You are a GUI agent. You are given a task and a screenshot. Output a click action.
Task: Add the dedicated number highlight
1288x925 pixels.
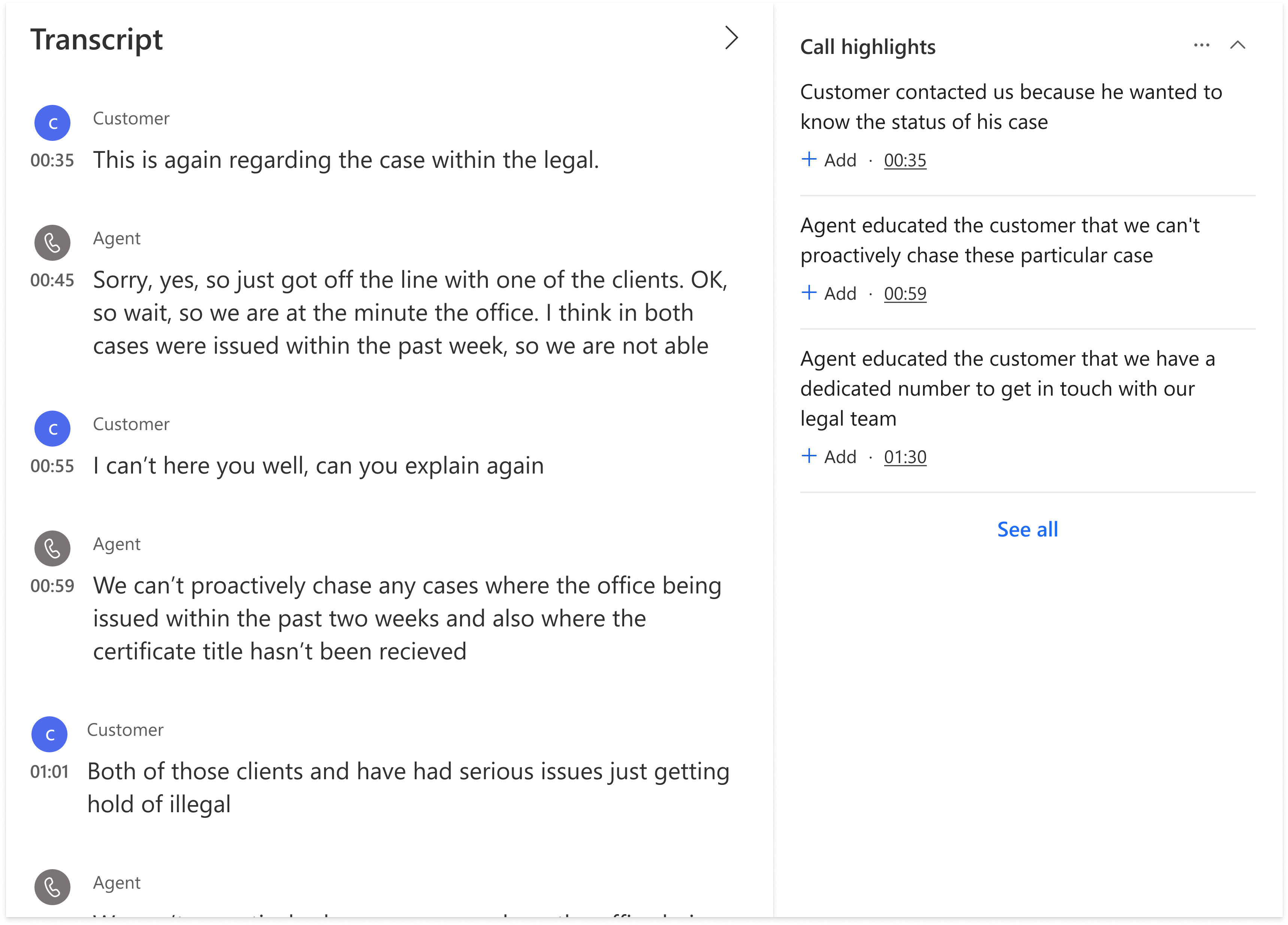[x=829, y=457]
